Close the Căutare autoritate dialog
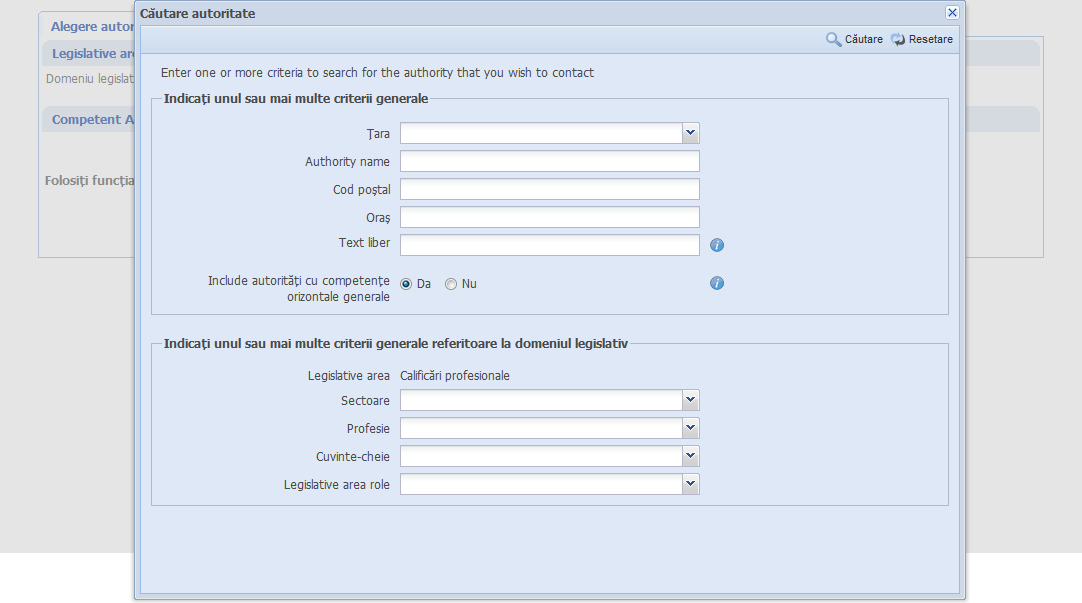The width and height of the screenshot is (1082, 603). [952, 12]
